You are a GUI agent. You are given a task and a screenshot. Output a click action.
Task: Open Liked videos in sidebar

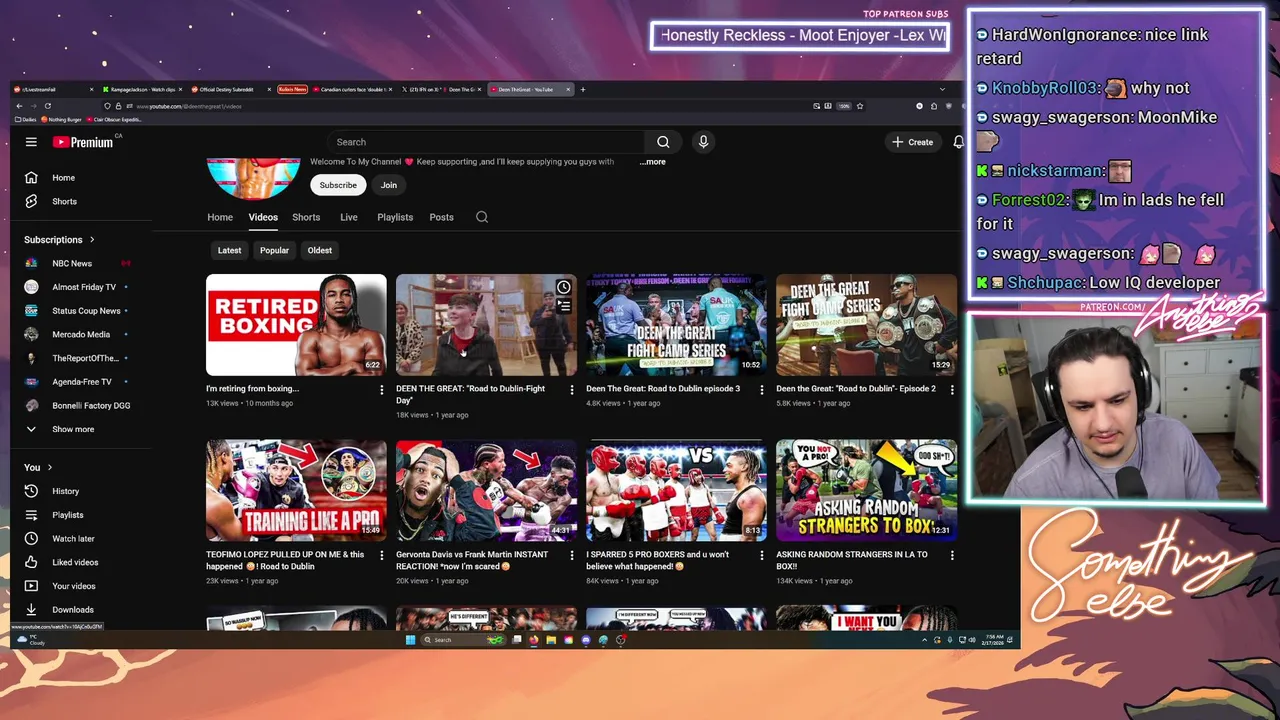click(x=75, y=562)
